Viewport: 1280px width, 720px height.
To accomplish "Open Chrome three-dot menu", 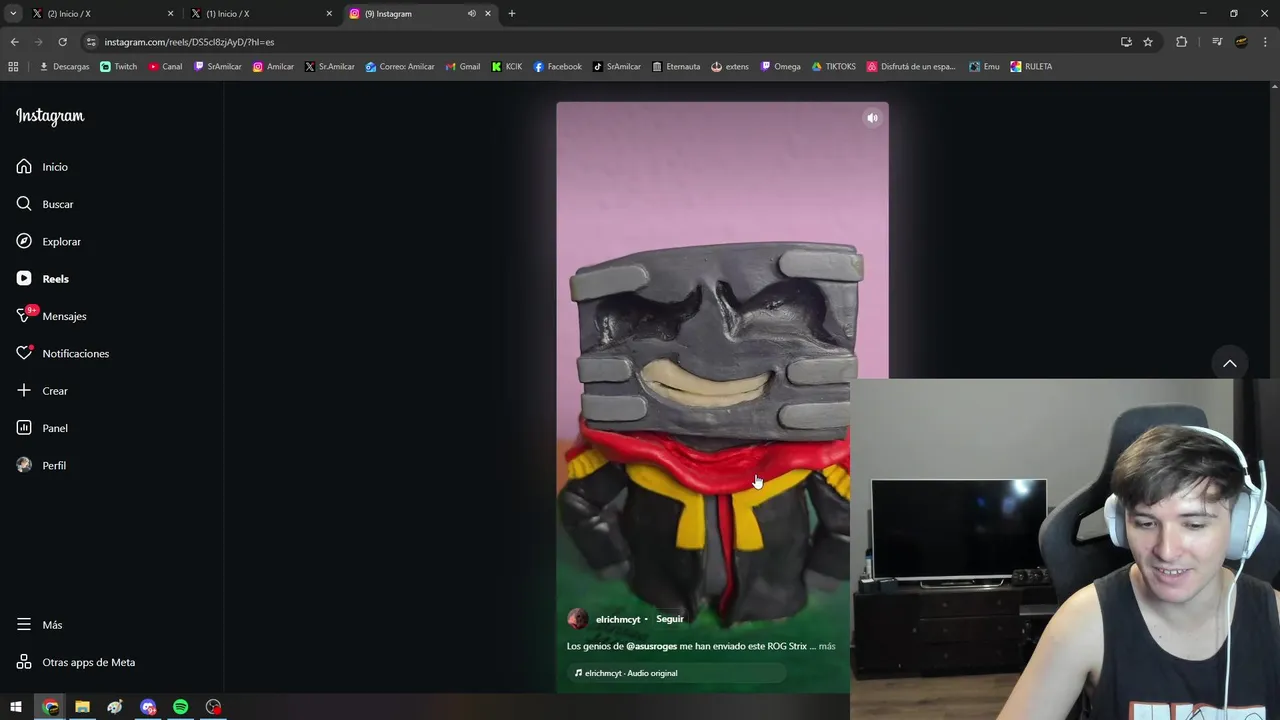I will (1265, 42).
